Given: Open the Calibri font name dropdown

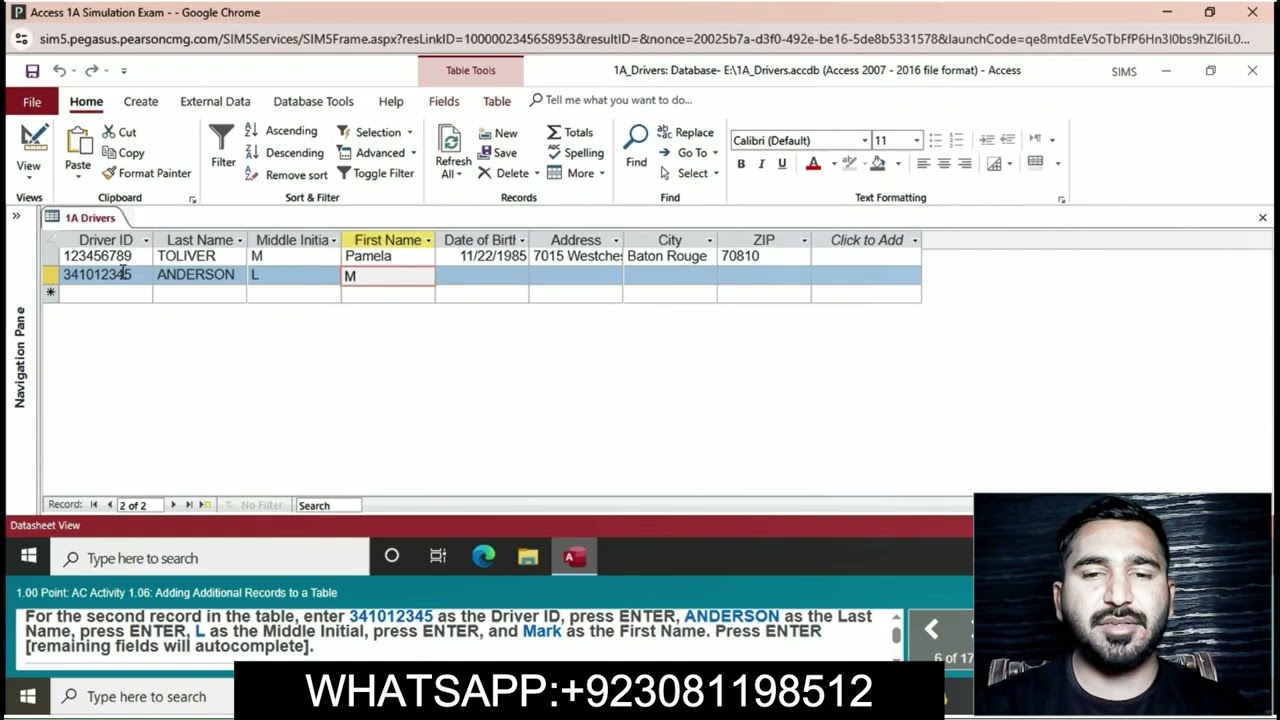Looking at the screenshot, I should [864, 141].
